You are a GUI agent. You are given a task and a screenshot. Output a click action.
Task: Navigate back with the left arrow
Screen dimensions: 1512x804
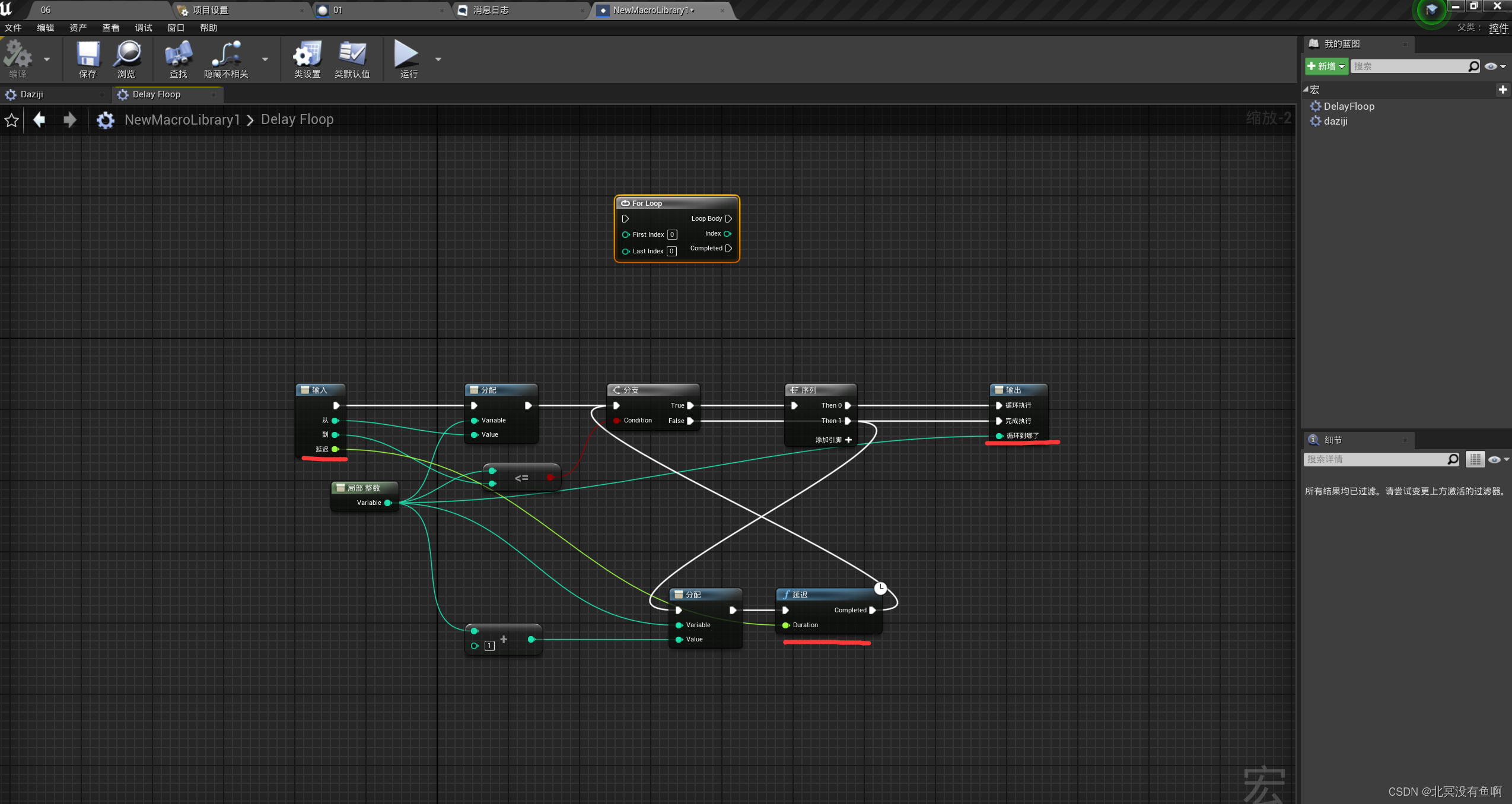pos(39,120)
